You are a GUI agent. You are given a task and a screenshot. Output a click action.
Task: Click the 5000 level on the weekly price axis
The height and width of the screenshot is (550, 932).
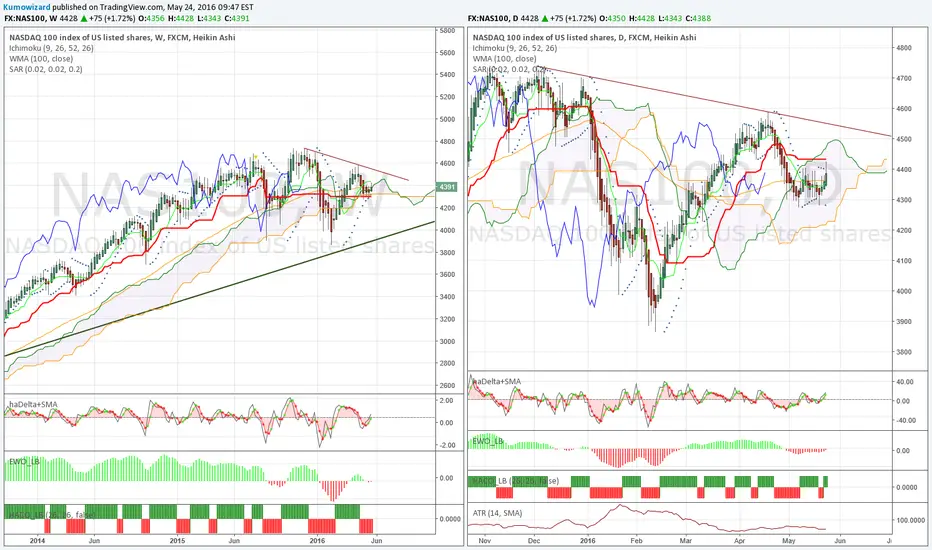(x=447, y=120)
